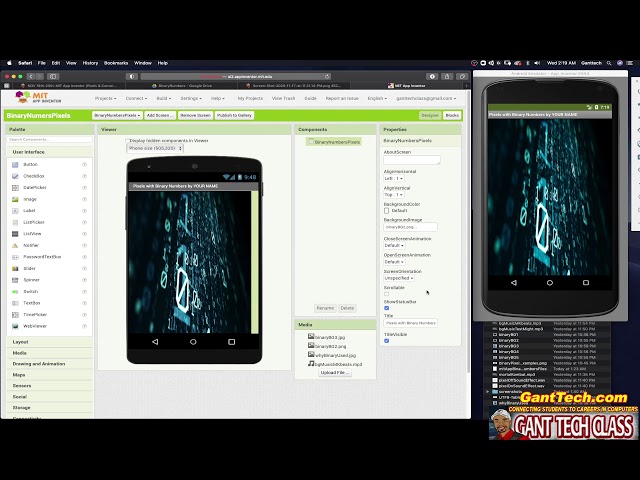The width and height of the screenshot is (640, 480).
Task: Select the Button component icon in Palette
Action: pos(15,164)
